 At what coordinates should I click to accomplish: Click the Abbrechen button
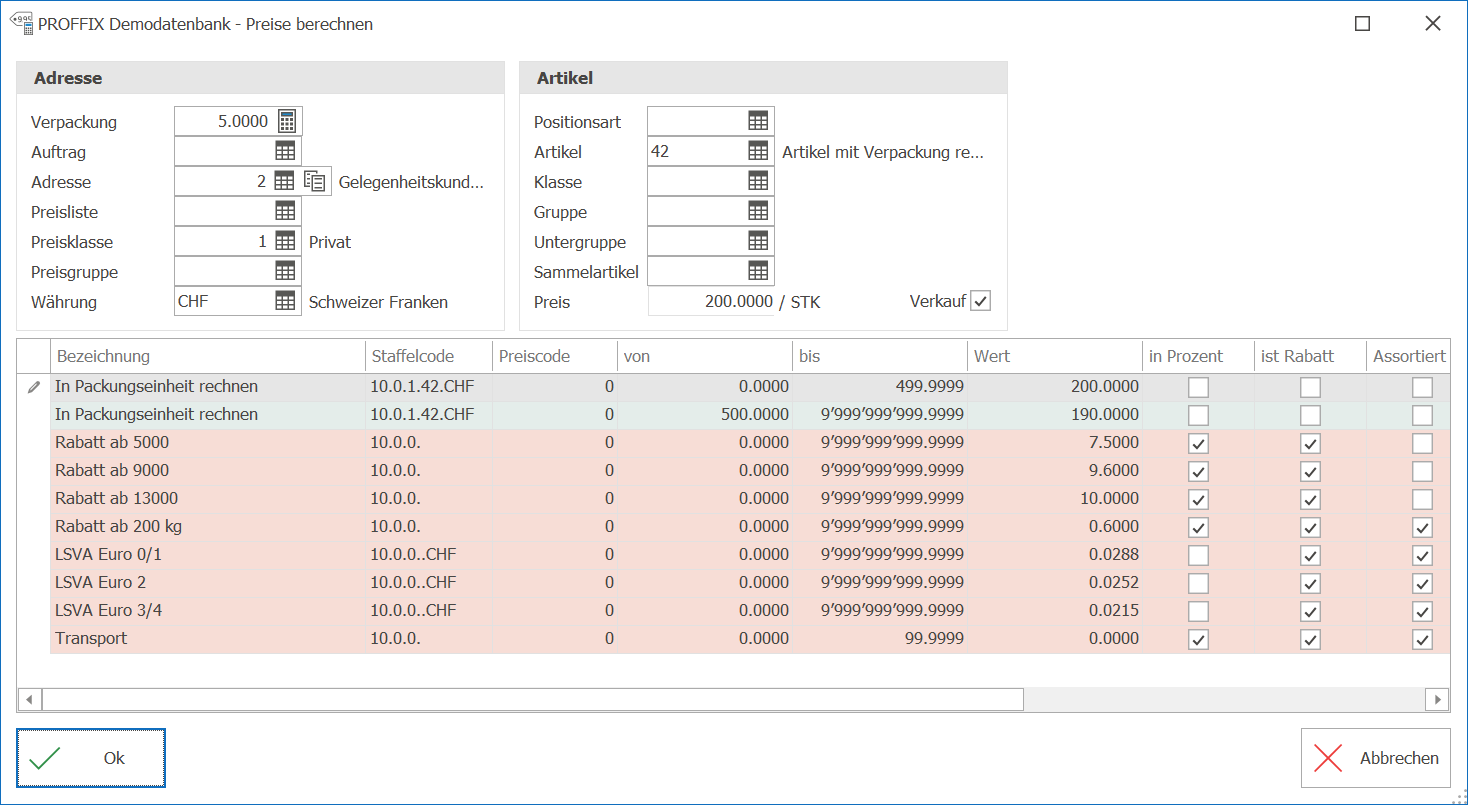click(1375, 758)
